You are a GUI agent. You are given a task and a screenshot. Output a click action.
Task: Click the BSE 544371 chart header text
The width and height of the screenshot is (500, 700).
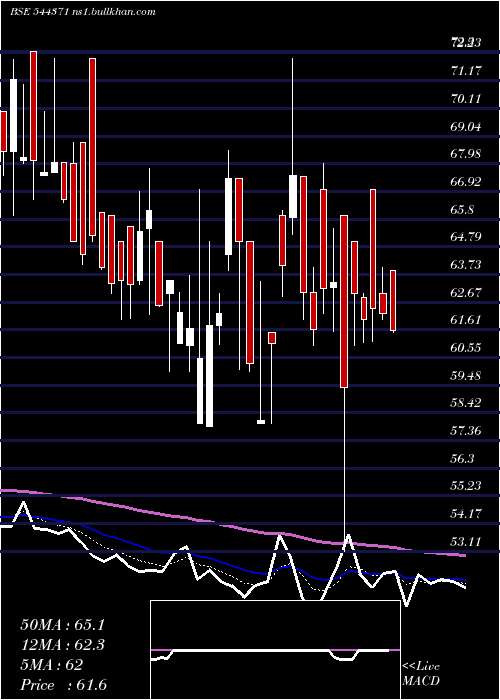[x=83, y=12]
